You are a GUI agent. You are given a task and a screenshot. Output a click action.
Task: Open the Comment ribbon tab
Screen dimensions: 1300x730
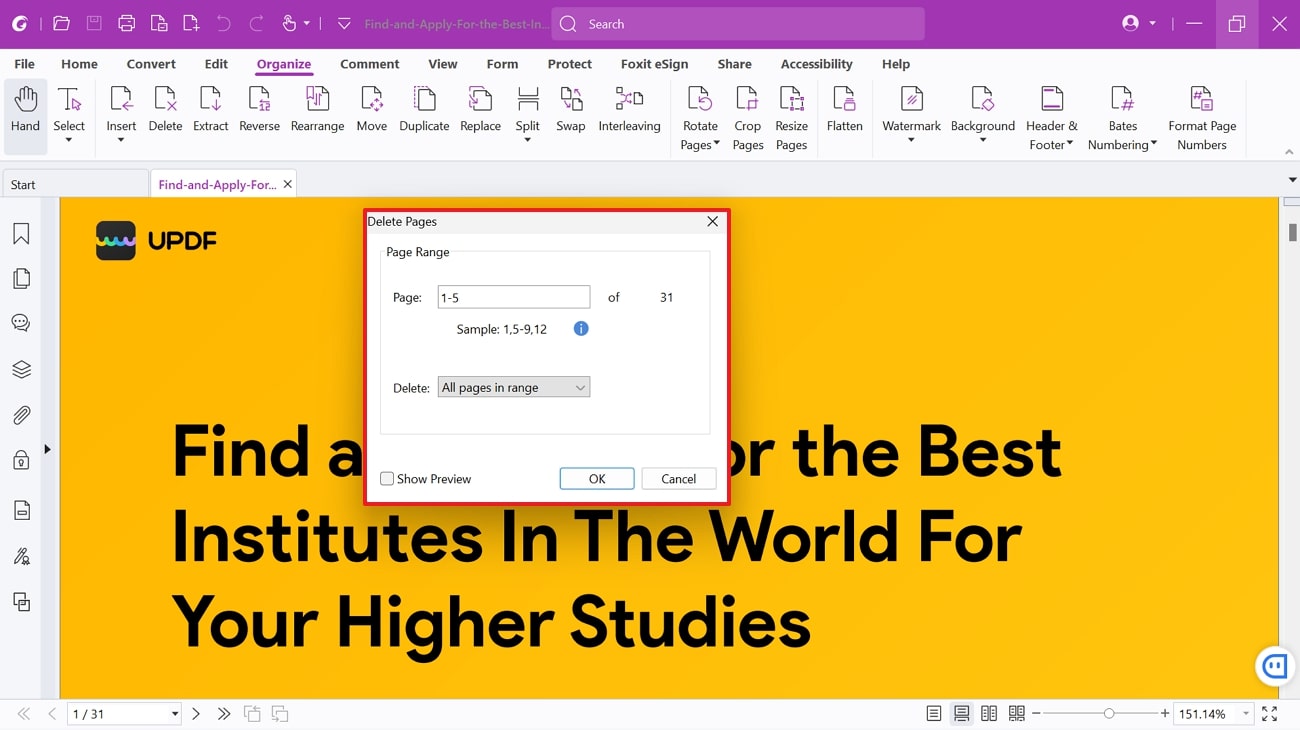coord(369,64)
